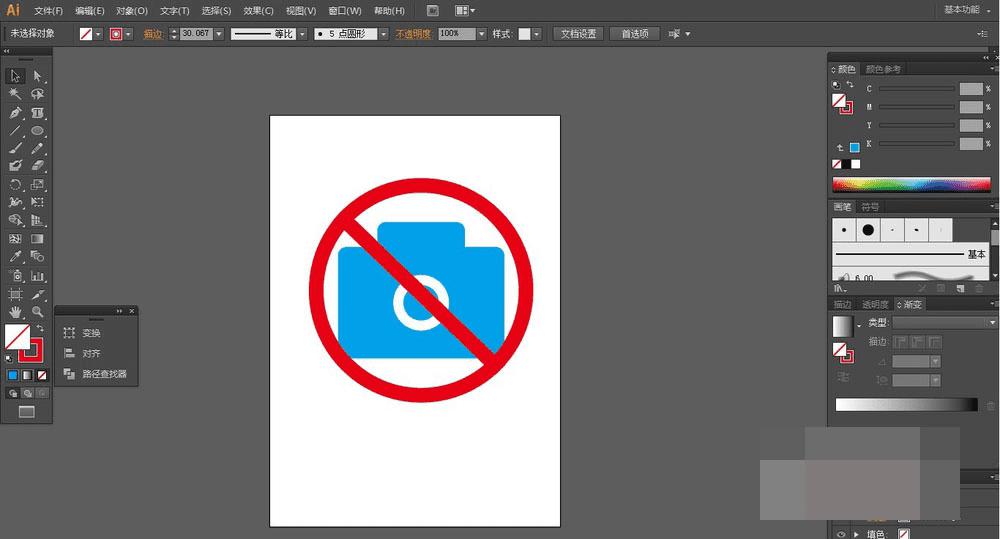Open the opacity 100% dropdown
This screenshot has width=1000, height=539.
point(481,33)
